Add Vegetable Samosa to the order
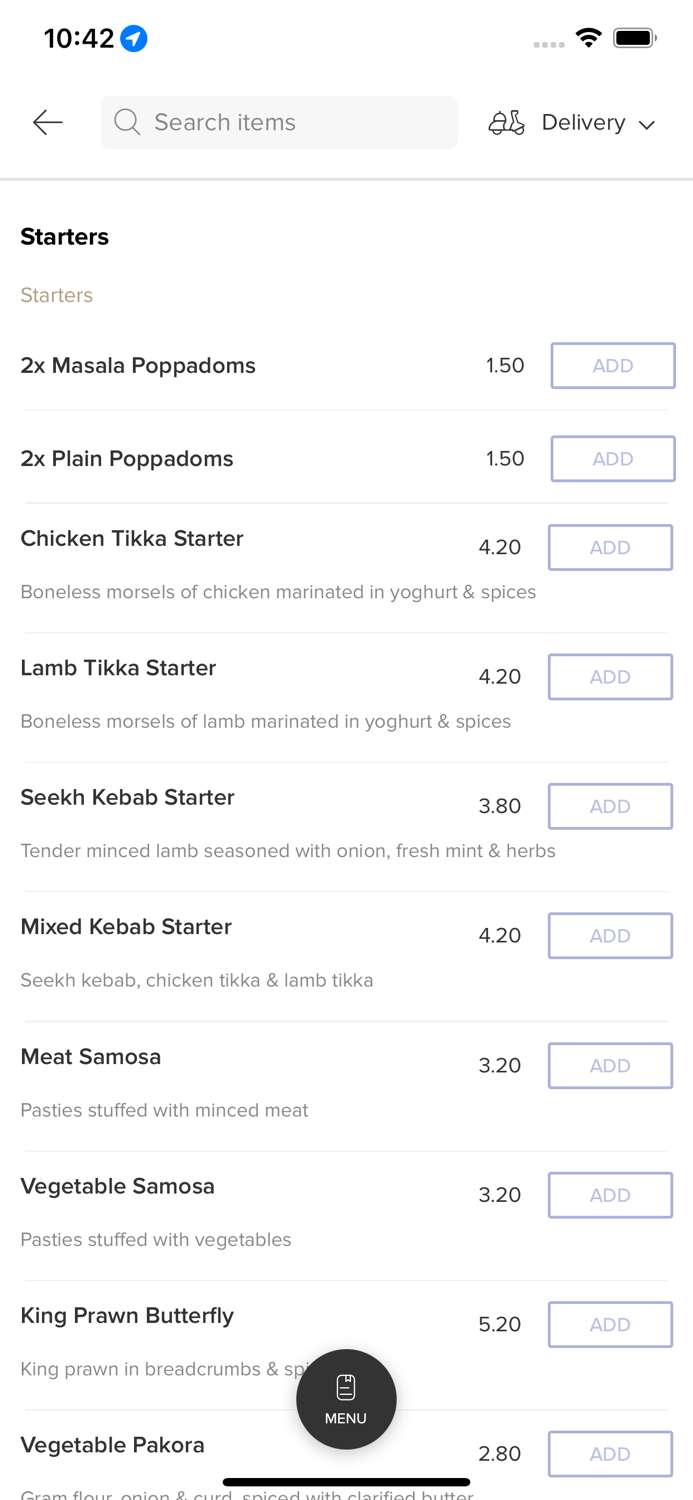Screen dimensions: 693x1500 point(610,1195)
